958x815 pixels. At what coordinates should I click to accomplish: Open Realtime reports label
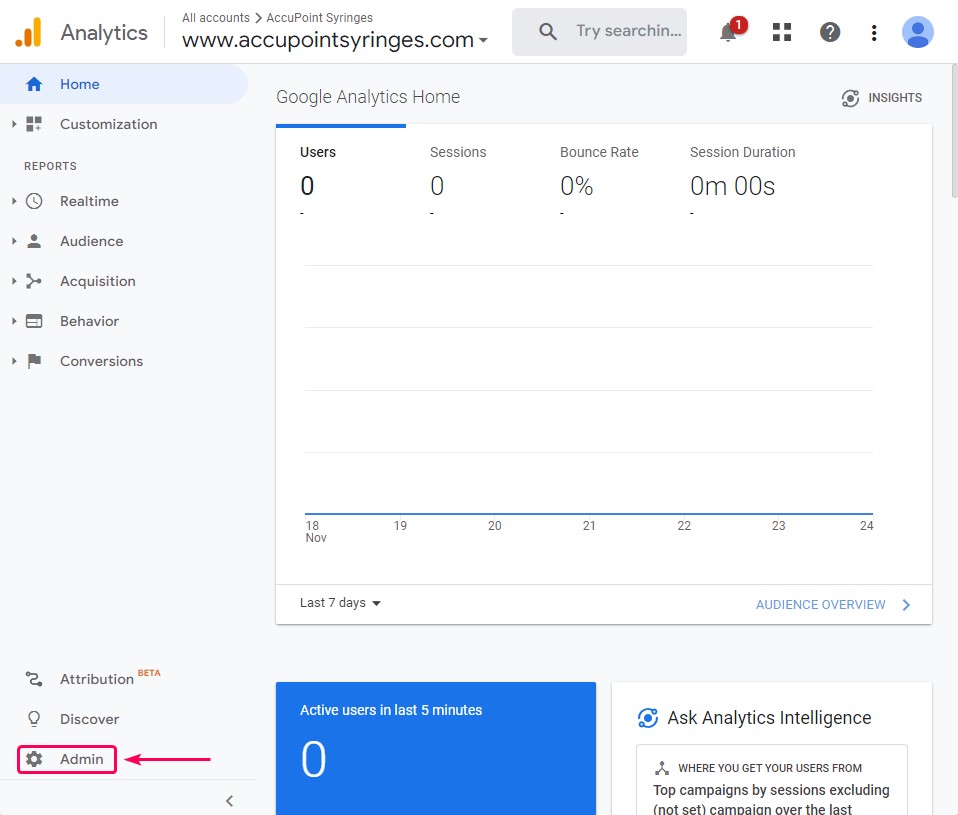pos(89,201)
